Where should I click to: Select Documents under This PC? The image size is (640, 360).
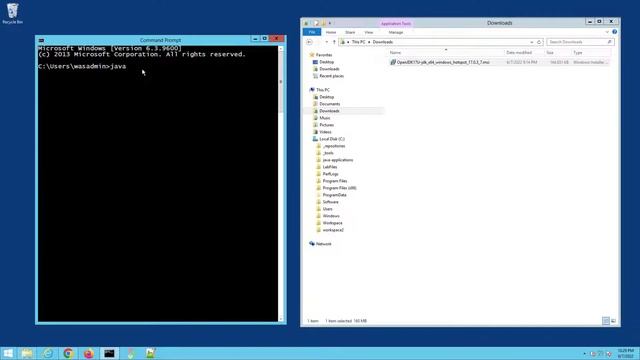click(x=329, y=104)
